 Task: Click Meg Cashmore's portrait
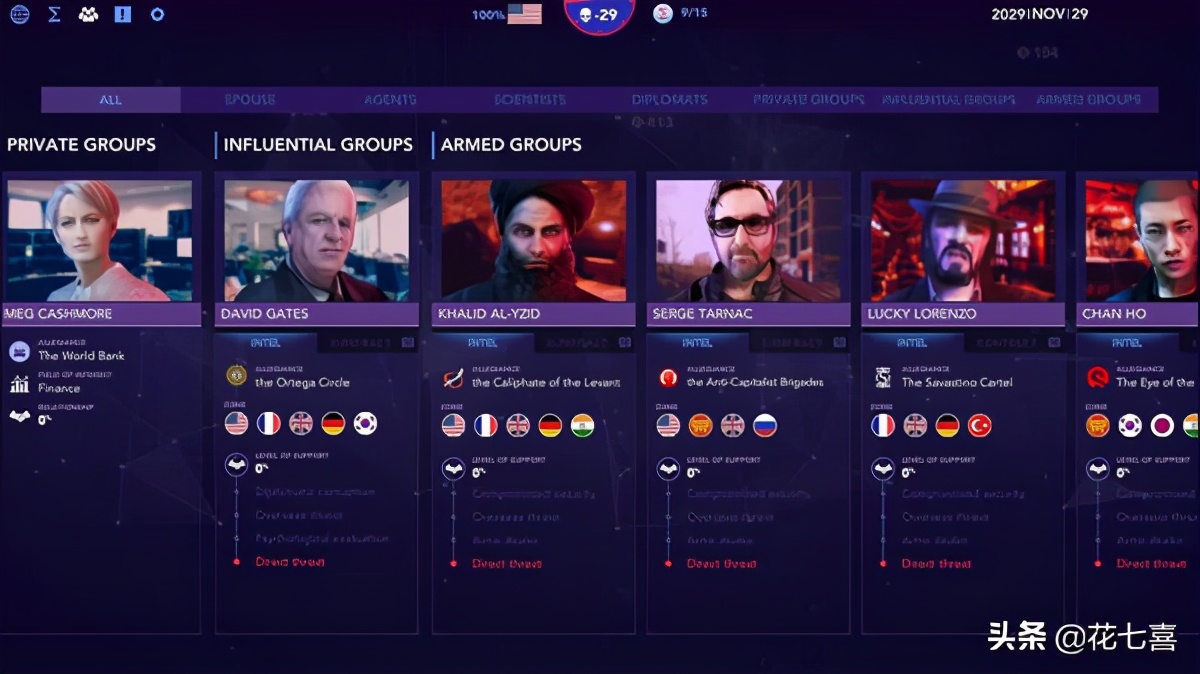pos(99,241)
